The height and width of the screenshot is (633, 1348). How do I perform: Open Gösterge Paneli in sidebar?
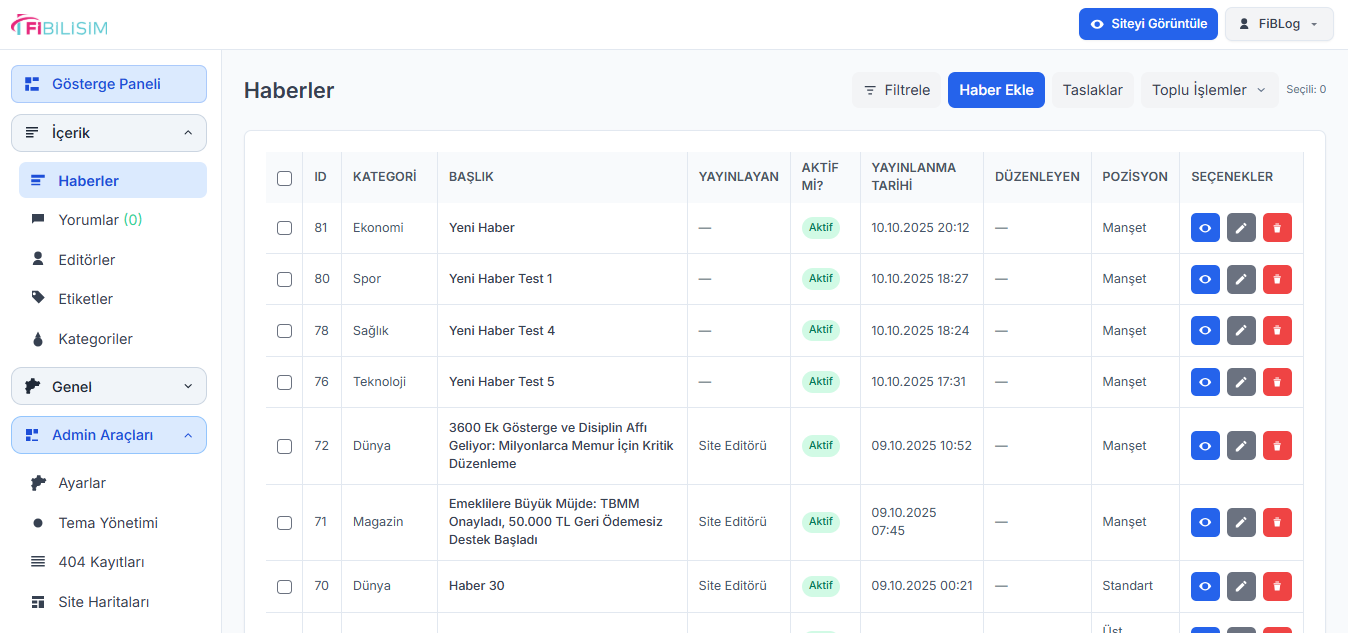pos(109,84)
